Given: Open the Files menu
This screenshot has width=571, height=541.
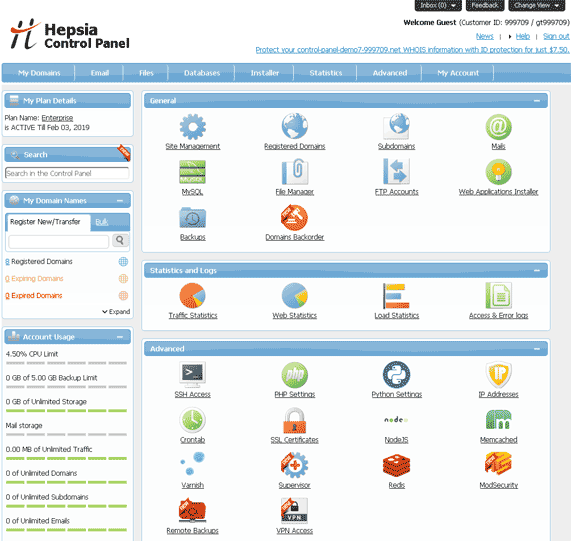Looking at the screenshot, I should pos(146,73).
